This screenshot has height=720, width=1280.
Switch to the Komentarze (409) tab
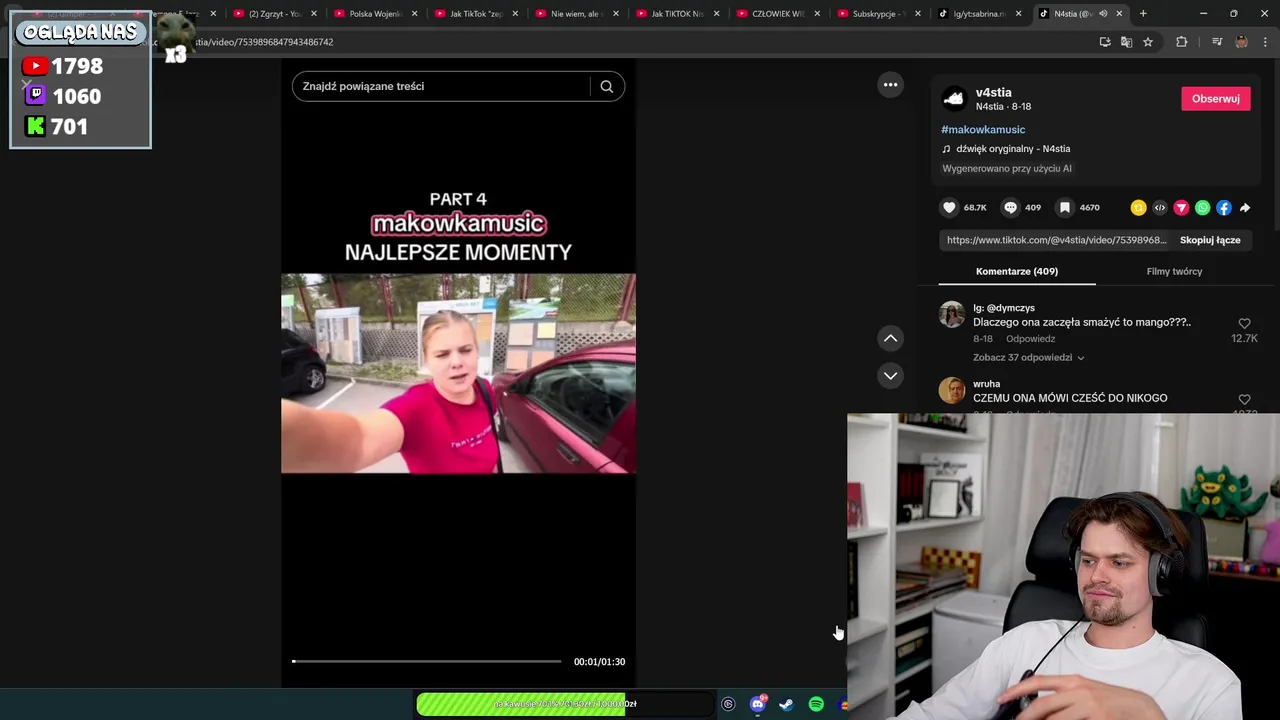(1017, 271)
